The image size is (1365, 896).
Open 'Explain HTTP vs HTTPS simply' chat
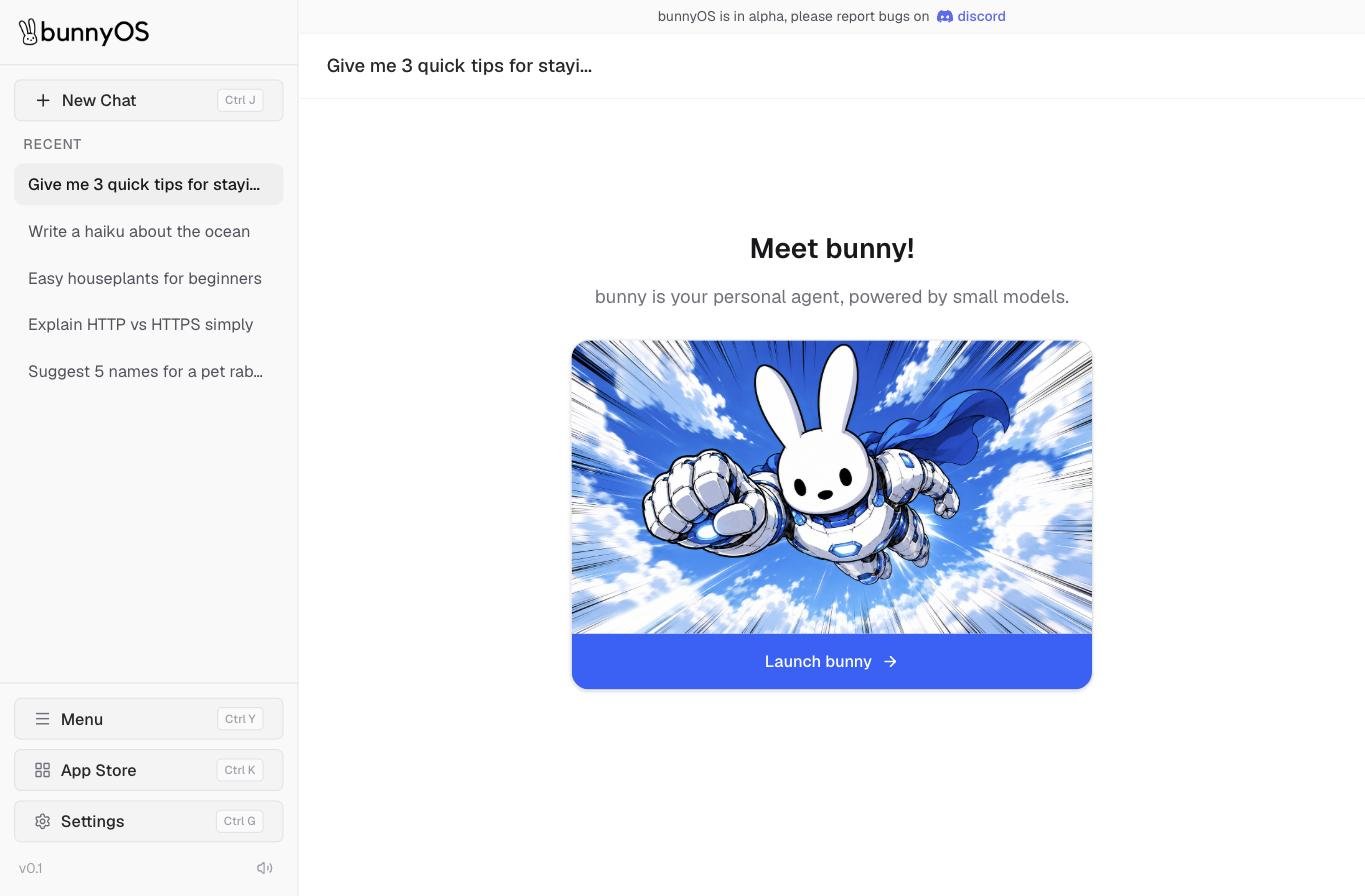point(149,324)
